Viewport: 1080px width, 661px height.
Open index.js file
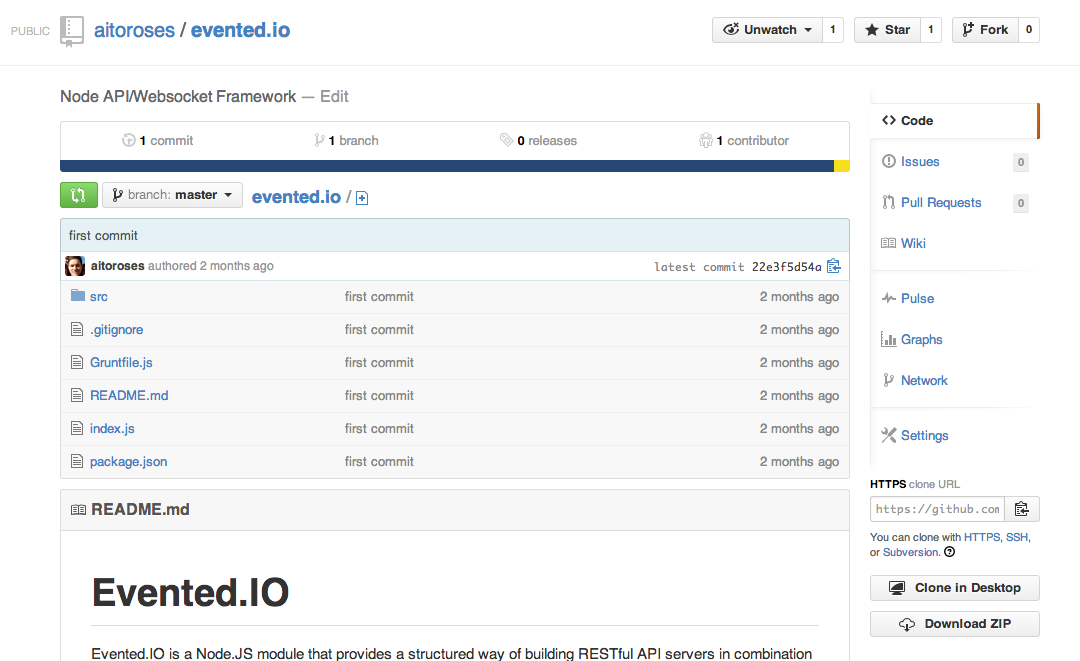coord(112,429)
